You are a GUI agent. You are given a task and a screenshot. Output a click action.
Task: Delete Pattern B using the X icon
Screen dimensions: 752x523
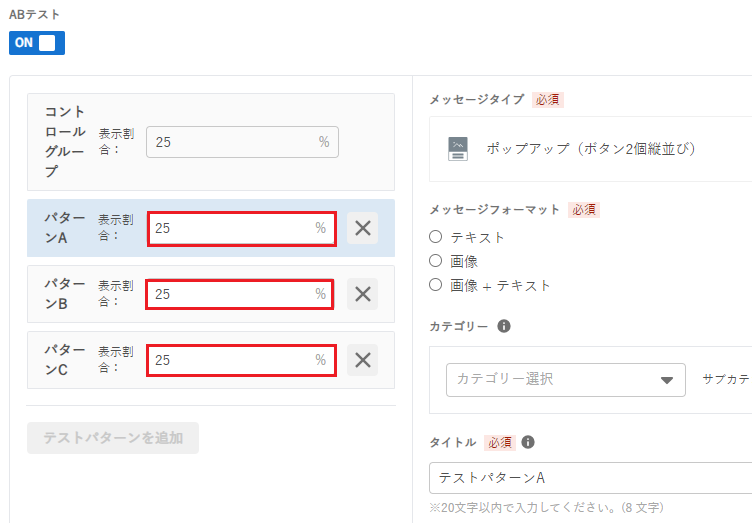363,294
